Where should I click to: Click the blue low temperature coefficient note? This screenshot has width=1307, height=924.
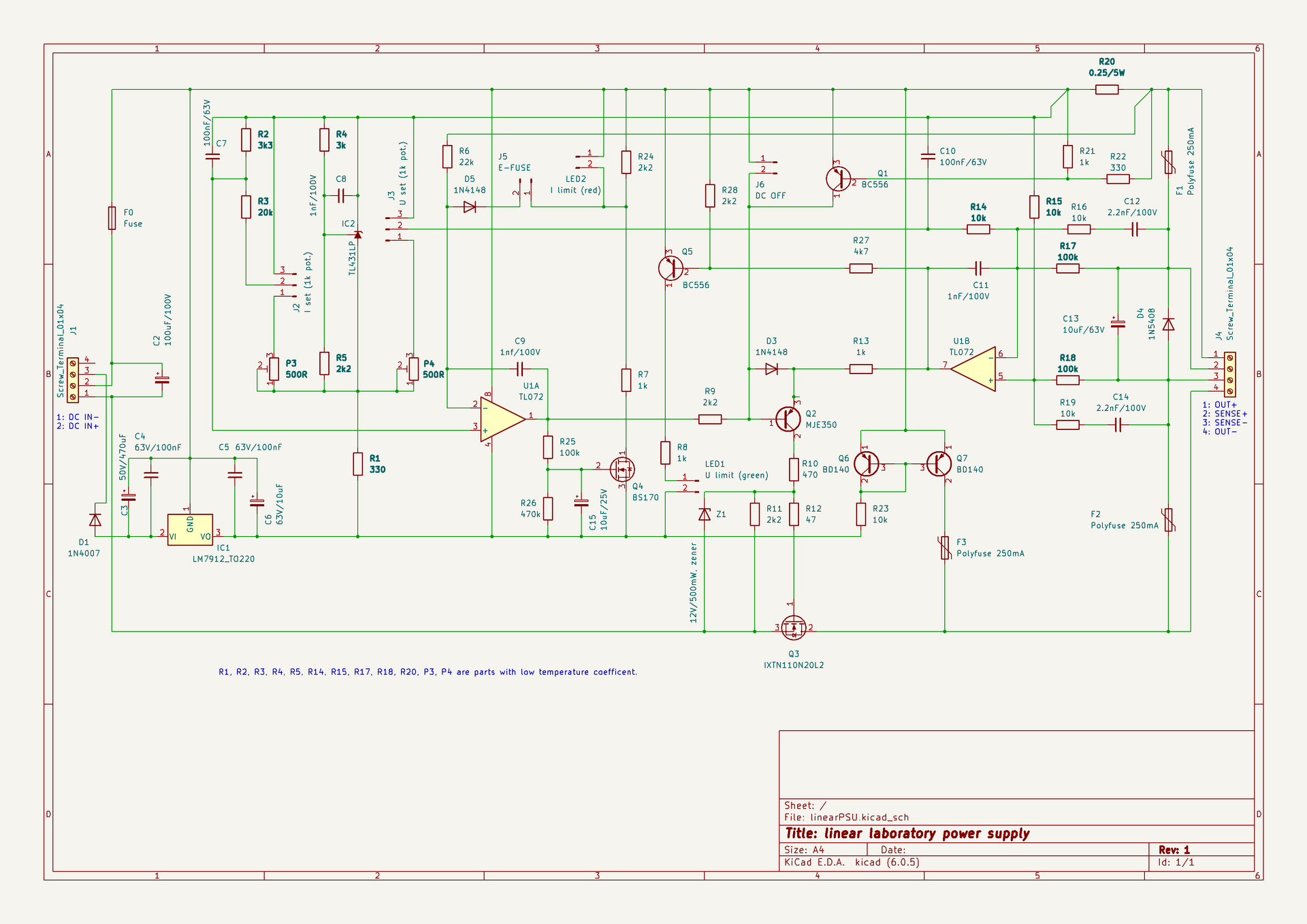[x=427, y=672]
